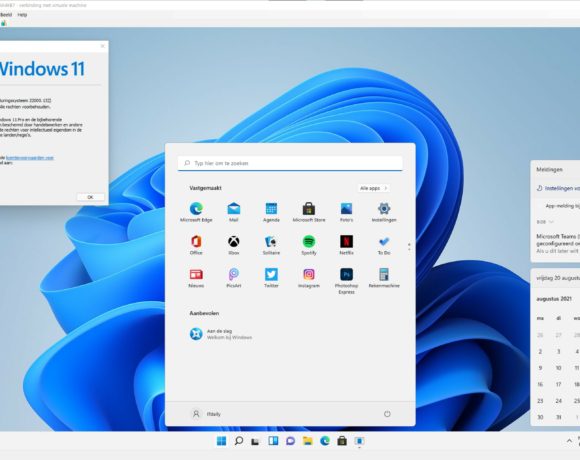Open Microsoft Store pinned tile
580x460 pixels.
click(309, 212)
